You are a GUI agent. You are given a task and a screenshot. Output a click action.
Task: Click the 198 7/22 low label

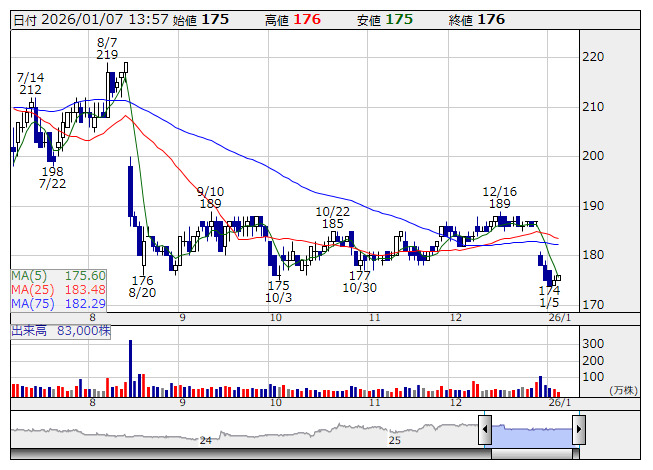pos(52,177)
